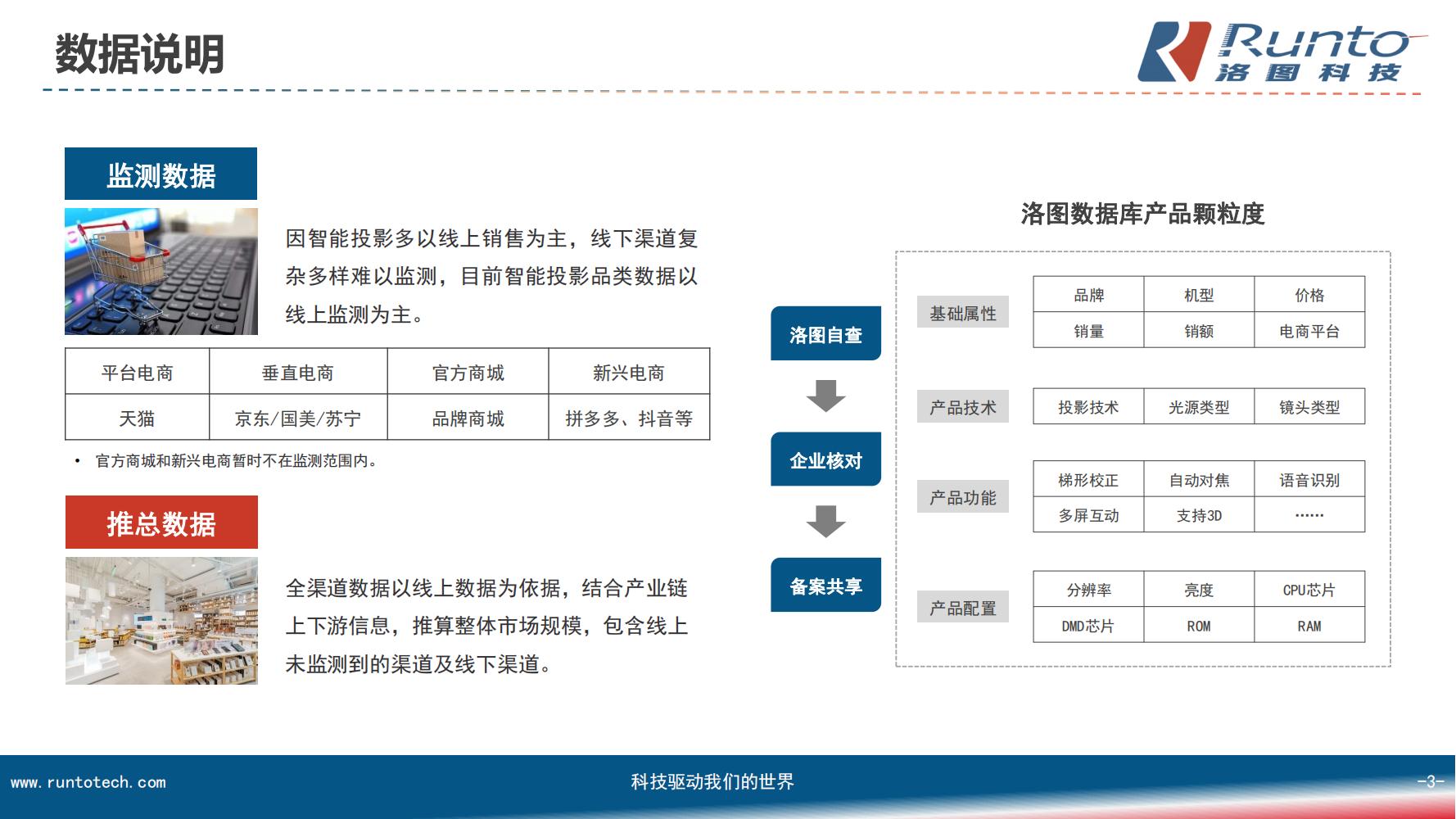Click the 语音识别 cell
Image resolution: width=1456 pixels, height=819 pixels.
[1309, 479]
